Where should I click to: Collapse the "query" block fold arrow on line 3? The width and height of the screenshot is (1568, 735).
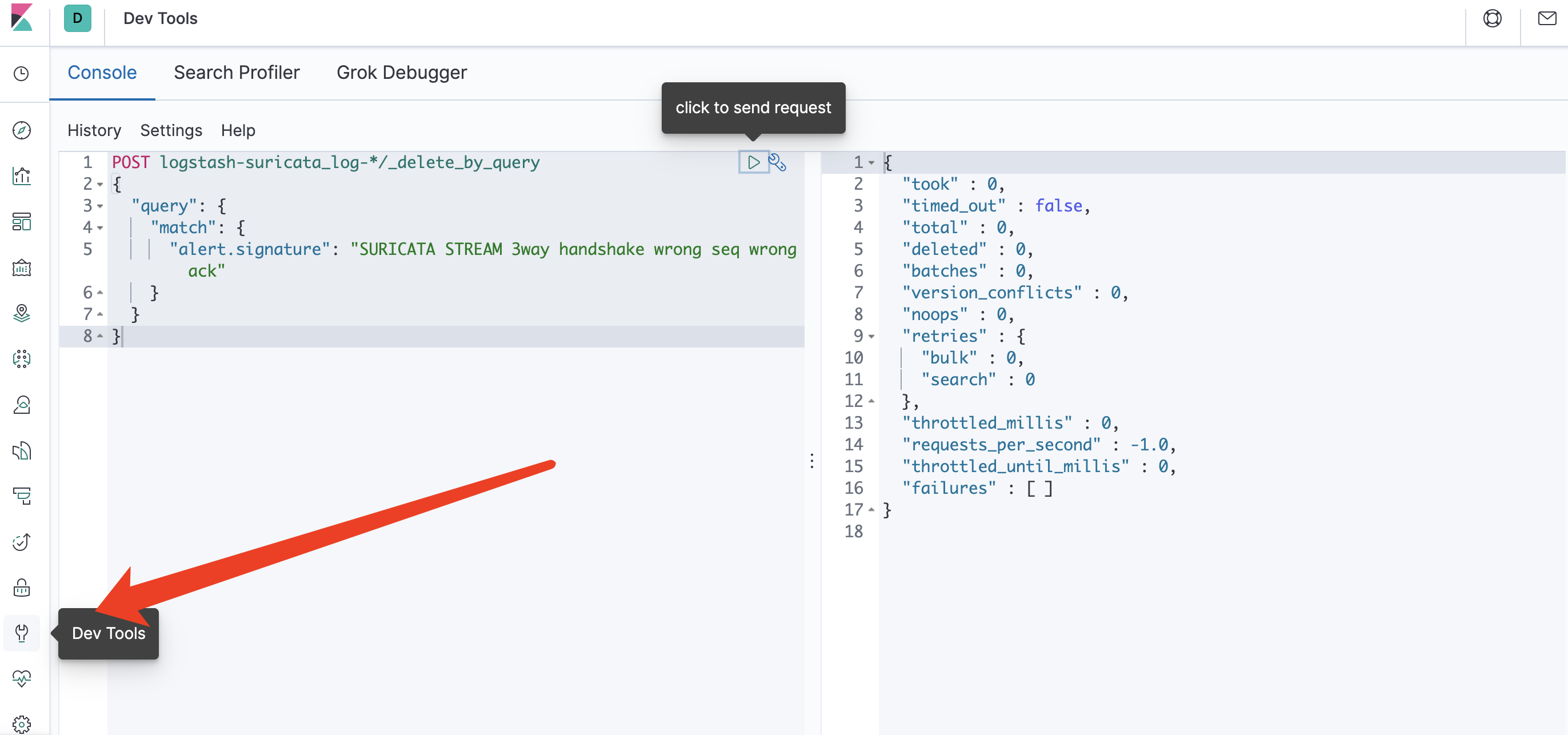coord(100,206)
